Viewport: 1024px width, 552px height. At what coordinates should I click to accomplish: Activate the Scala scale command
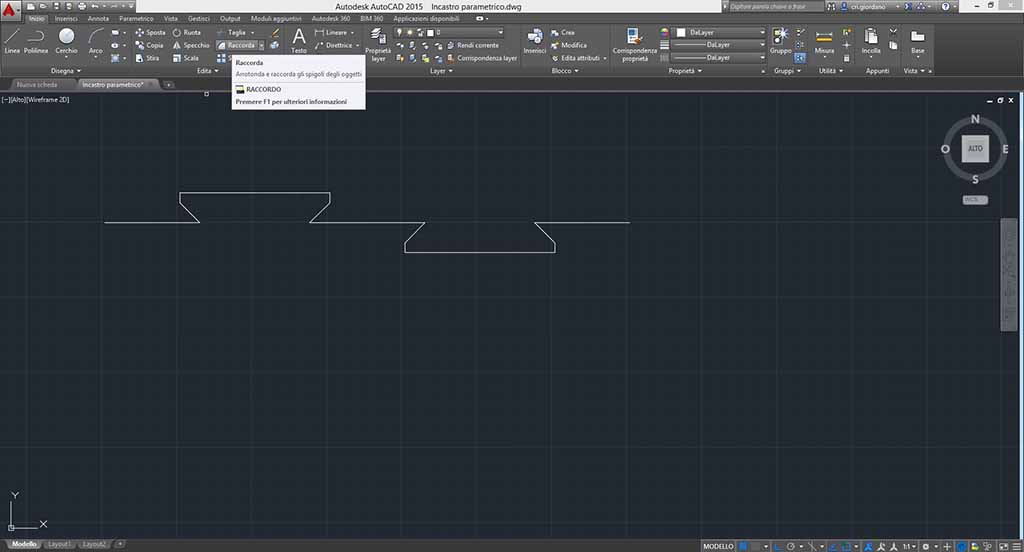click(185, 58)
